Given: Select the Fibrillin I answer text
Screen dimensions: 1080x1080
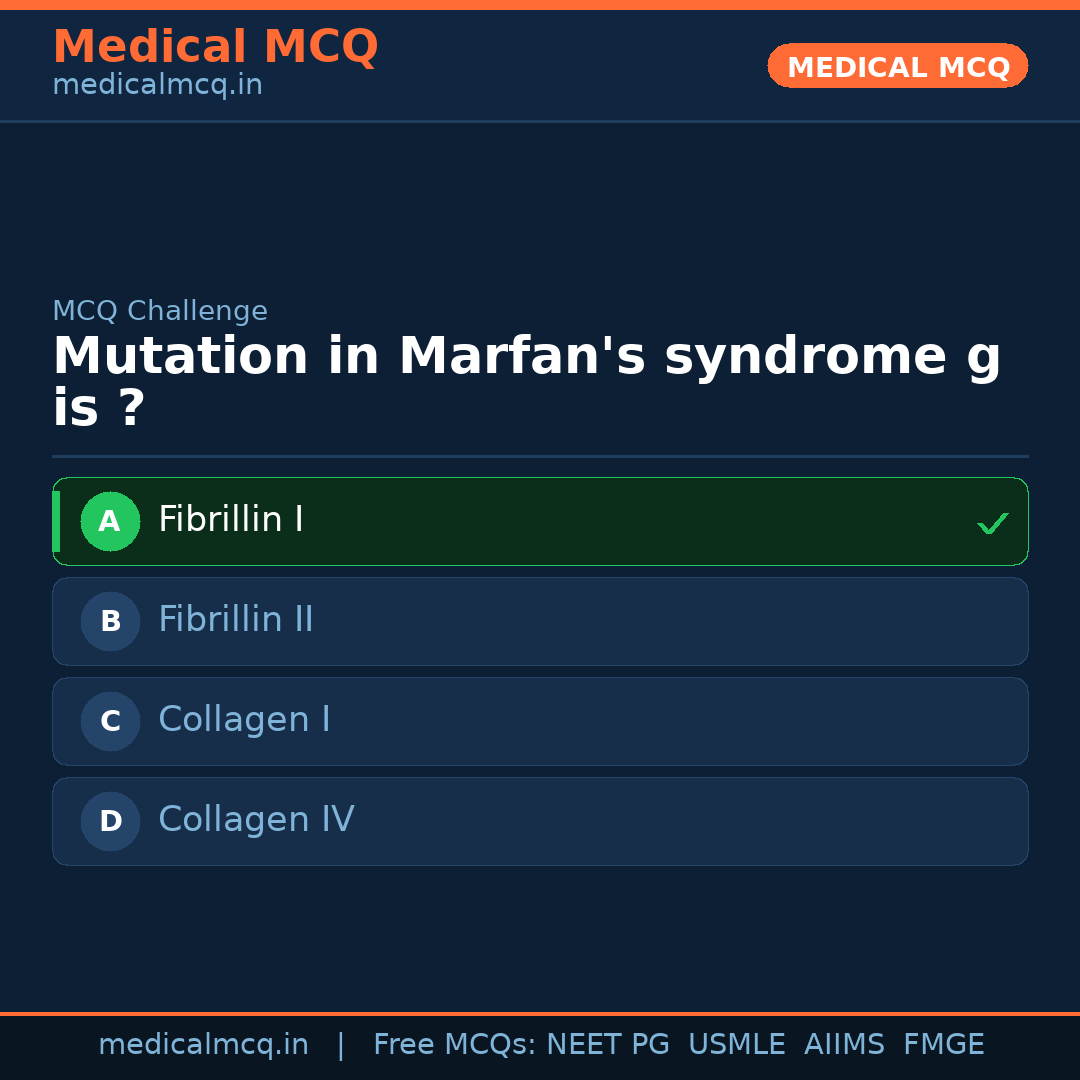Looking at the screenshot, I should point(231,520).
